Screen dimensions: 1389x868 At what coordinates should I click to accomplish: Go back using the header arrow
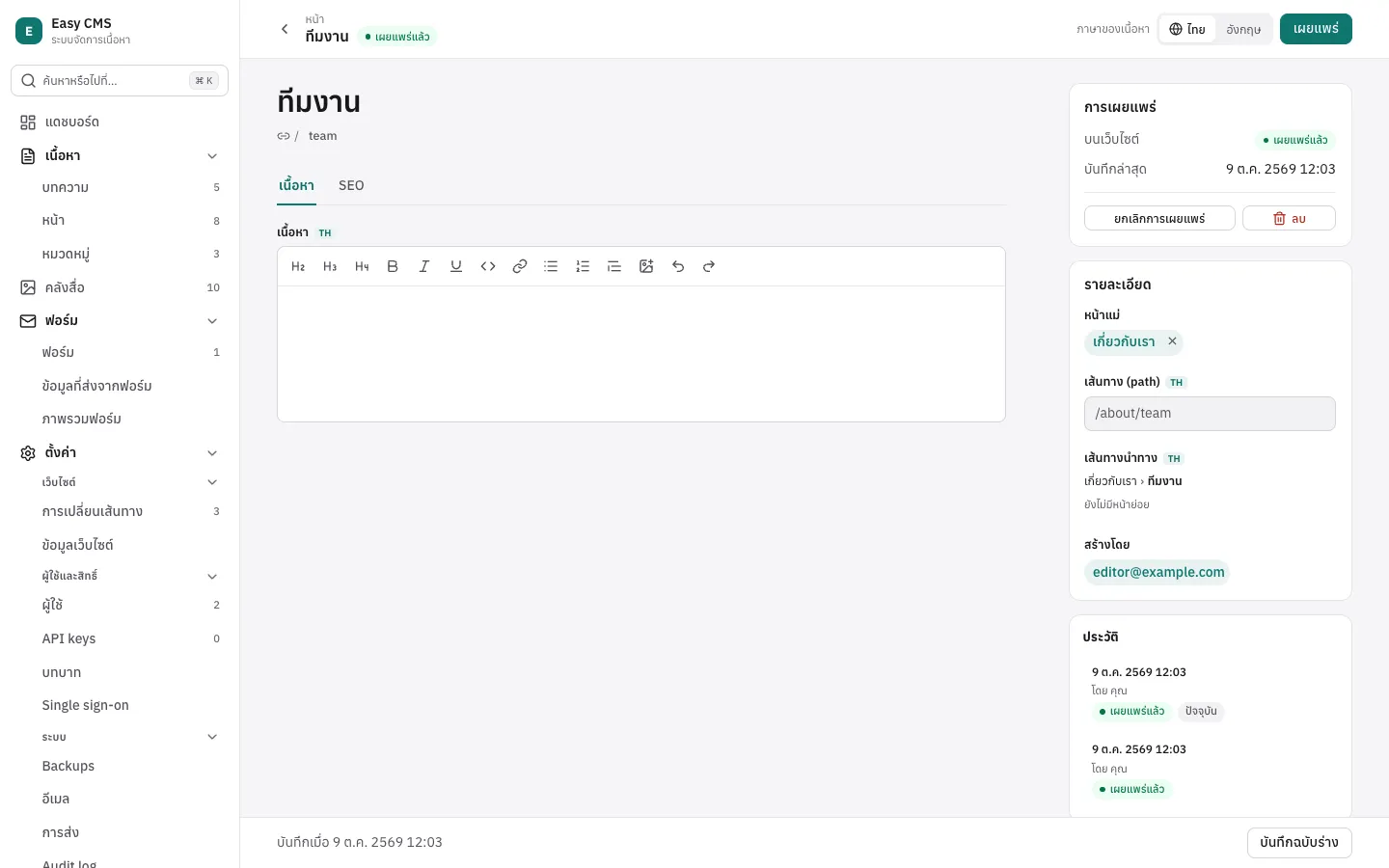tap(285, 29)
